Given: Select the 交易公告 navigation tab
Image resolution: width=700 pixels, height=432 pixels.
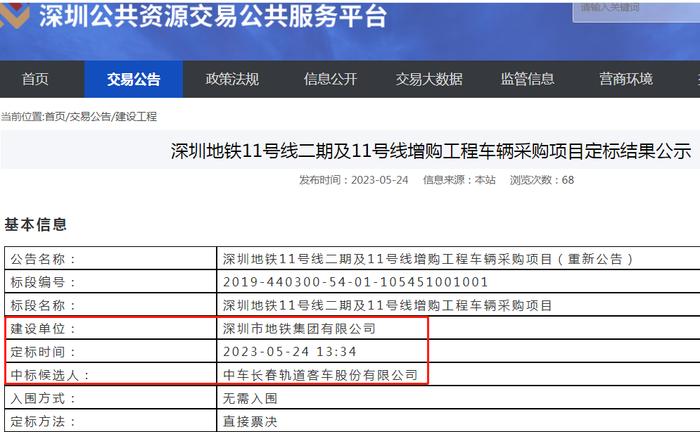Looking at the screenshot, I should (133, 79).
